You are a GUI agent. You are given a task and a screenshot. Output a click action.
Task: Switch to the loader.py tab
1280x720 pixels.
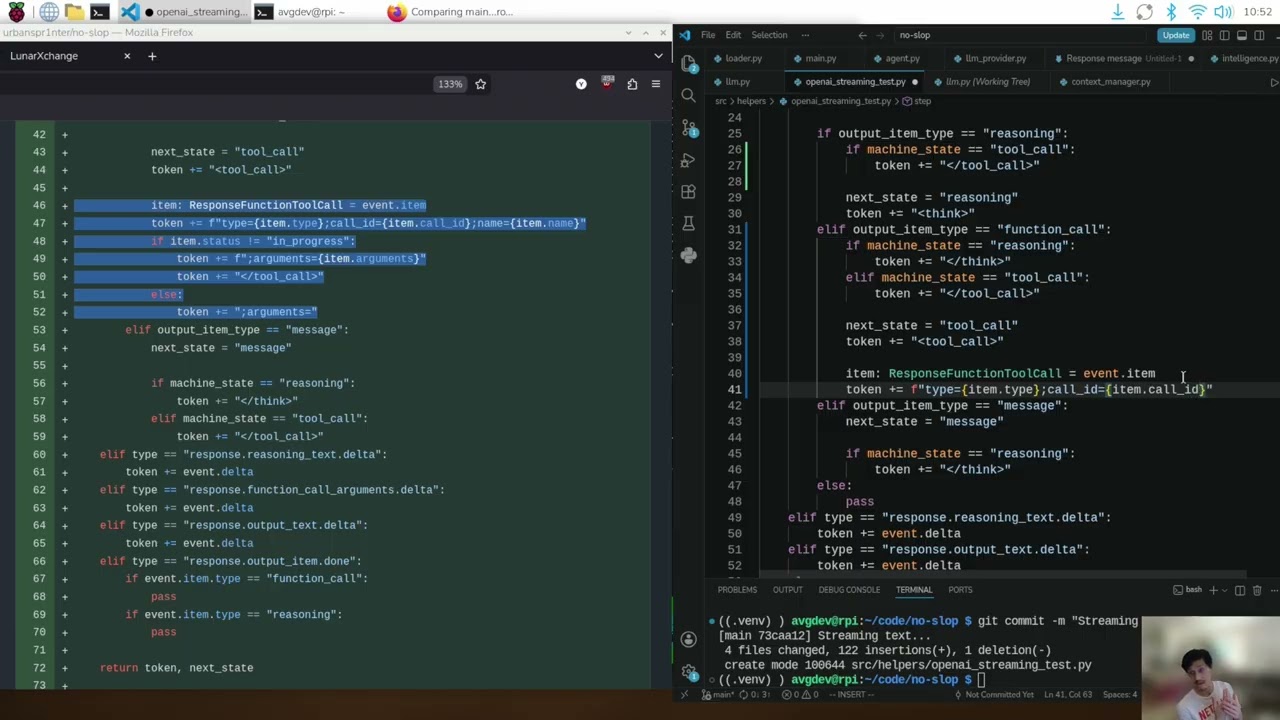[737, 58]
